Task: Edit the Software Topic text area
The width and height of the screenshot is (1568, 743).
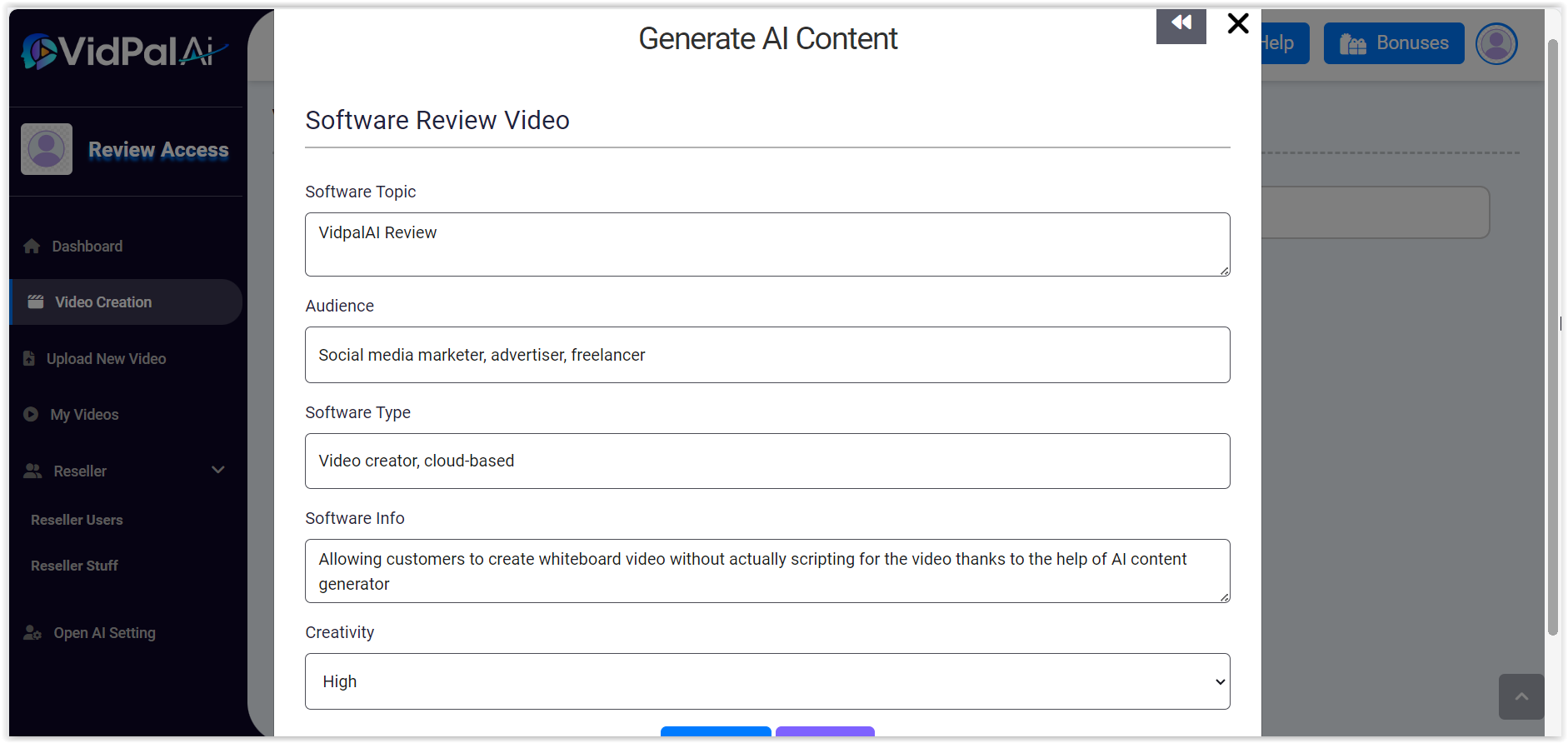Action: click(767, 244)
